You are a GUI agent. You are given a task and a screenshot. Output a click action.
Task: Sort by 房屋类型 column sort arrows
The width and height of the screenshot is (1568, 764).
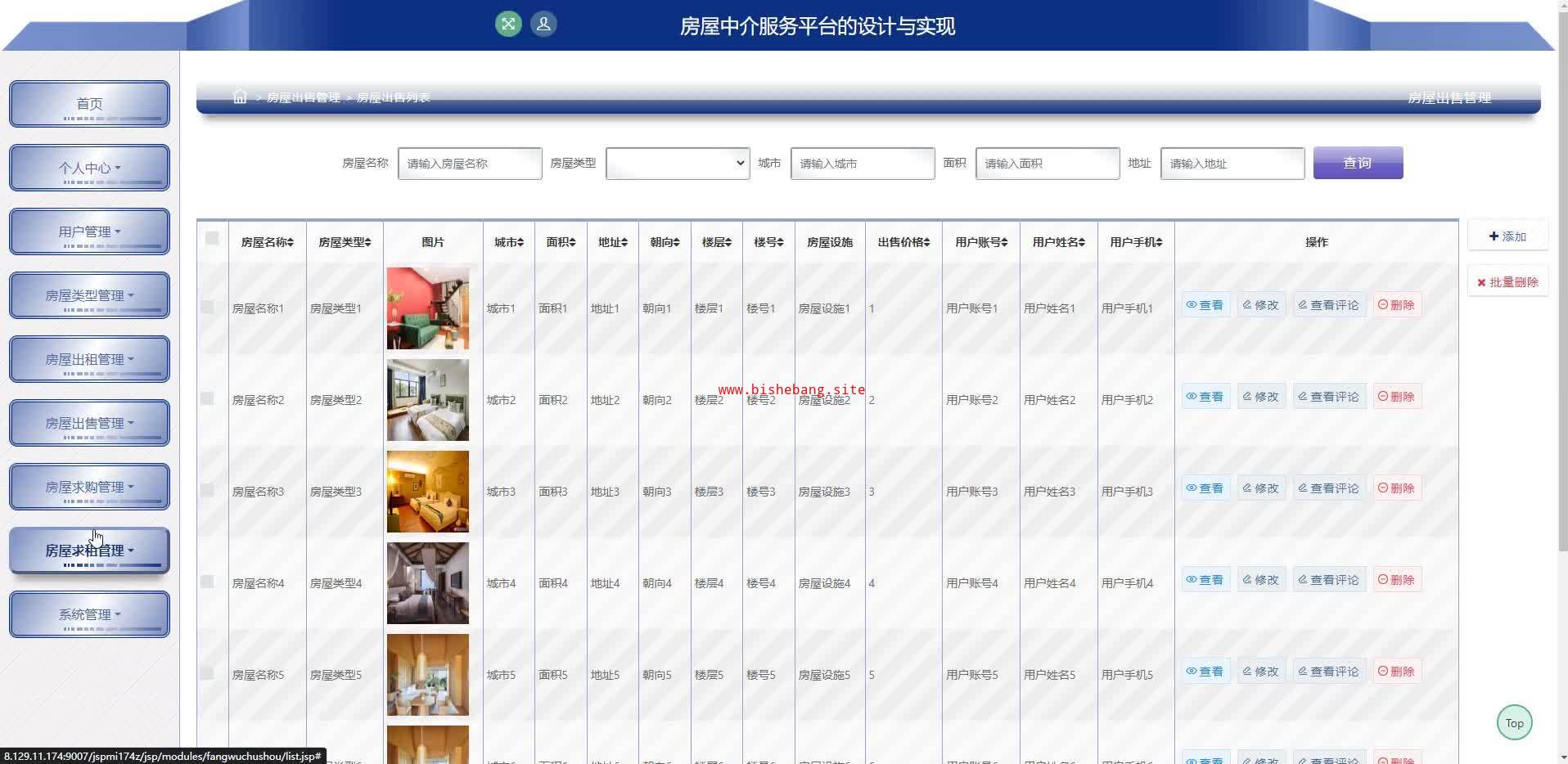pos(367,243)
